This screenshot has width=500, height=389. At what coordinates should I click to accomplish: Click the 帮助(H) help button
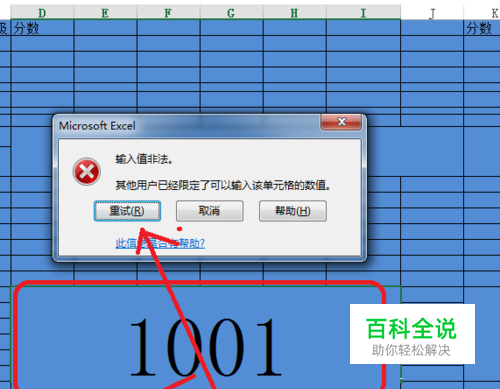[293, 211]
